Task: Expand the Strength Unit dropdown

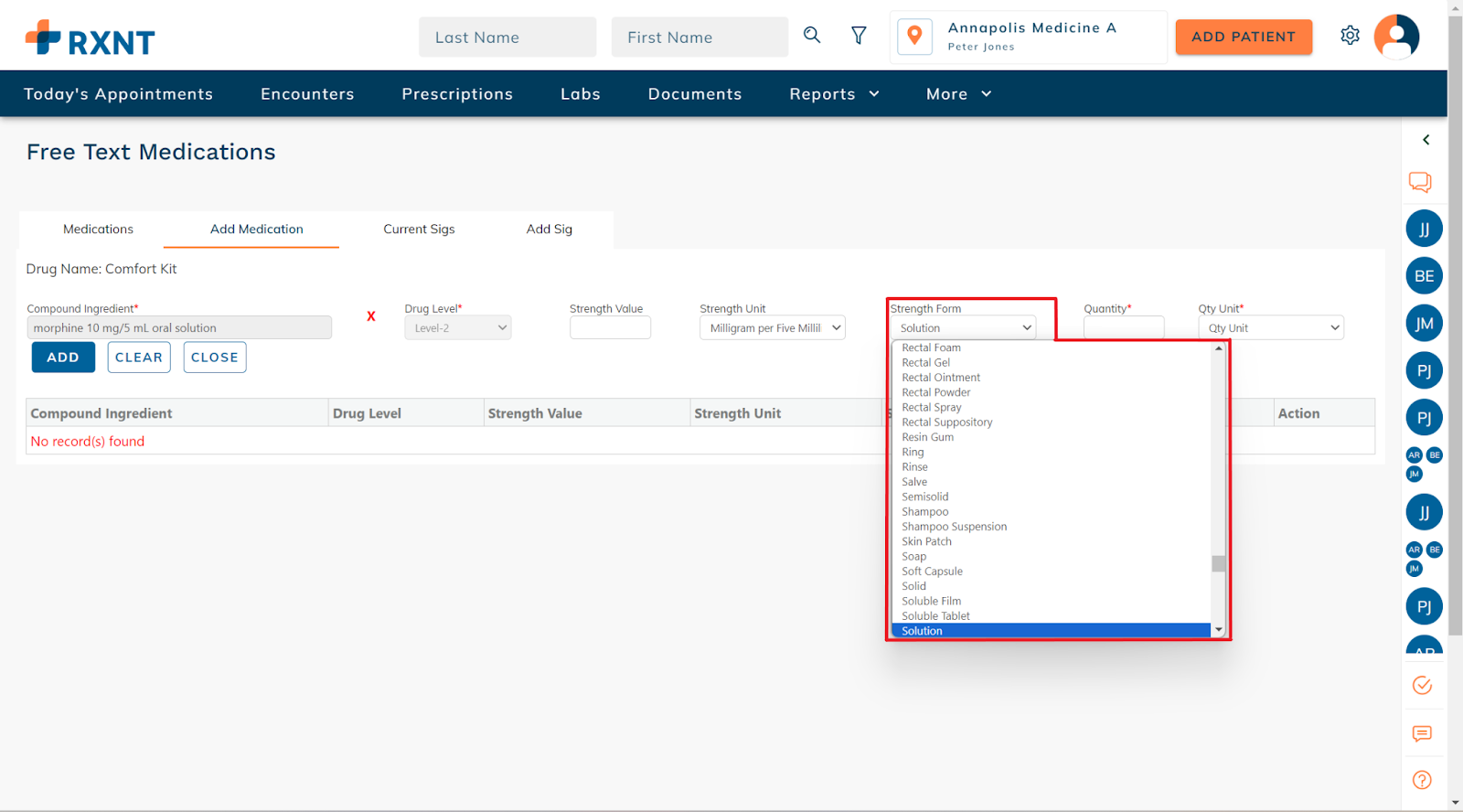Action: coord(772,328)
